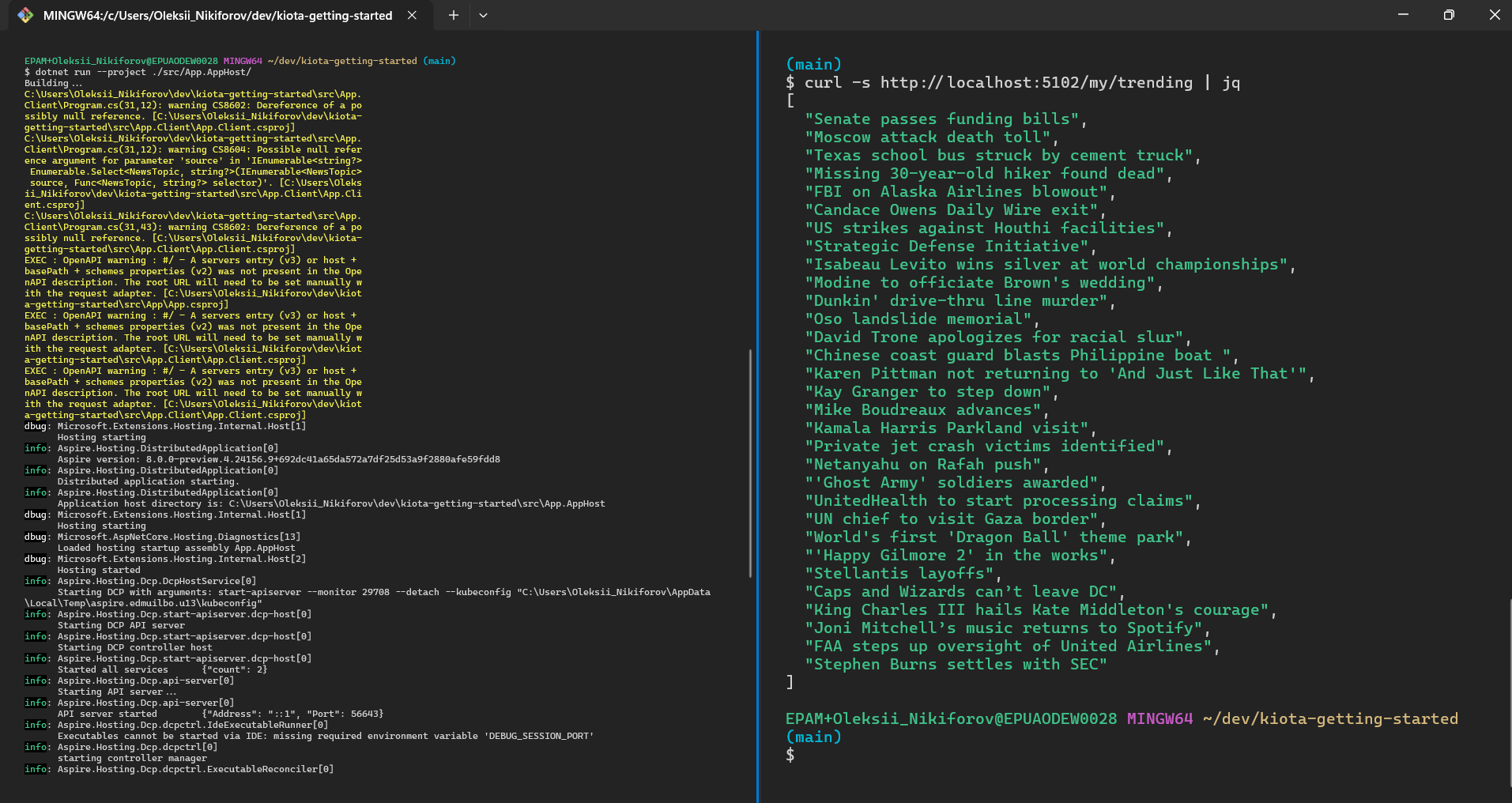Close the MINGW64 kiota-getting-started tab
Screen dimensions: 1512x803
pos(412,15)
